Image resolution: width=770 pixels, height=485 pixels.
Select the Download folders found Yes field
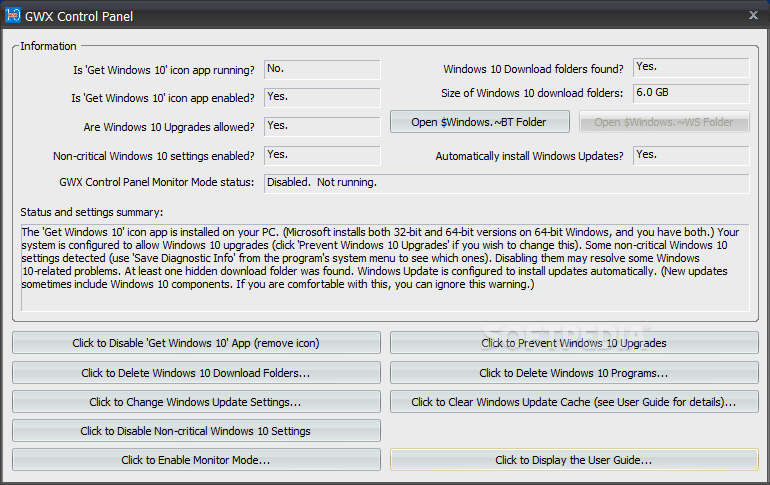click(691, 68)
